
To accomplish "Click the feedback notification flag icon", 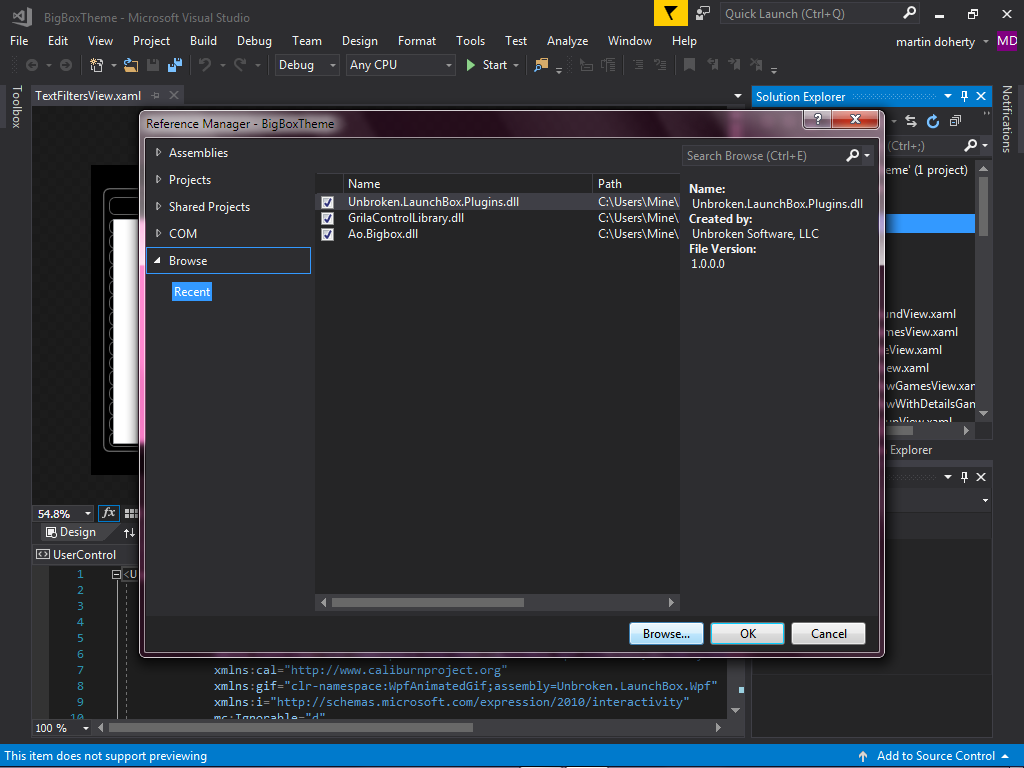I will (671, 13).
